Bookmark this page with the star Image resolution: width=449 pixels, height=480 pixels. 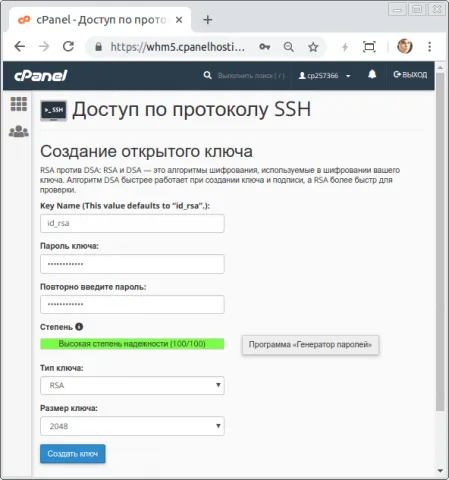point(313,47)
